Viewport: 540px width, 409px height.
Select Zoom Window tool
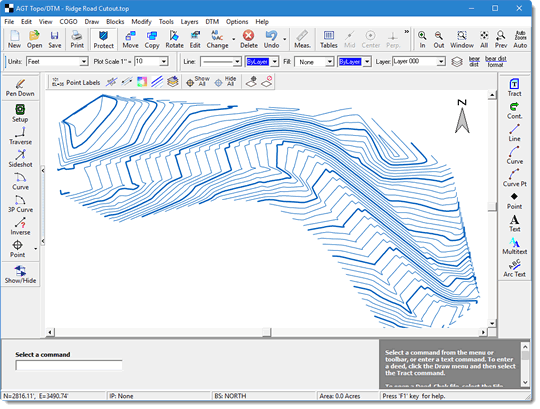pos(462,39)
